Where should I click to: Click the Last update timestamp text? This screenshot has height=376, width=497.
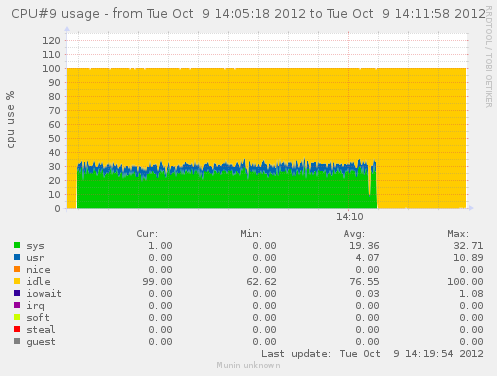372,354
